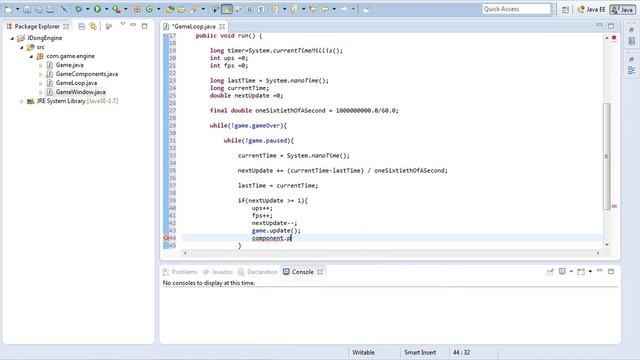The width and height of the screenshot is (640, 360).
Task: Click the Task List icon in right trim
Action: tap(631, 42)
